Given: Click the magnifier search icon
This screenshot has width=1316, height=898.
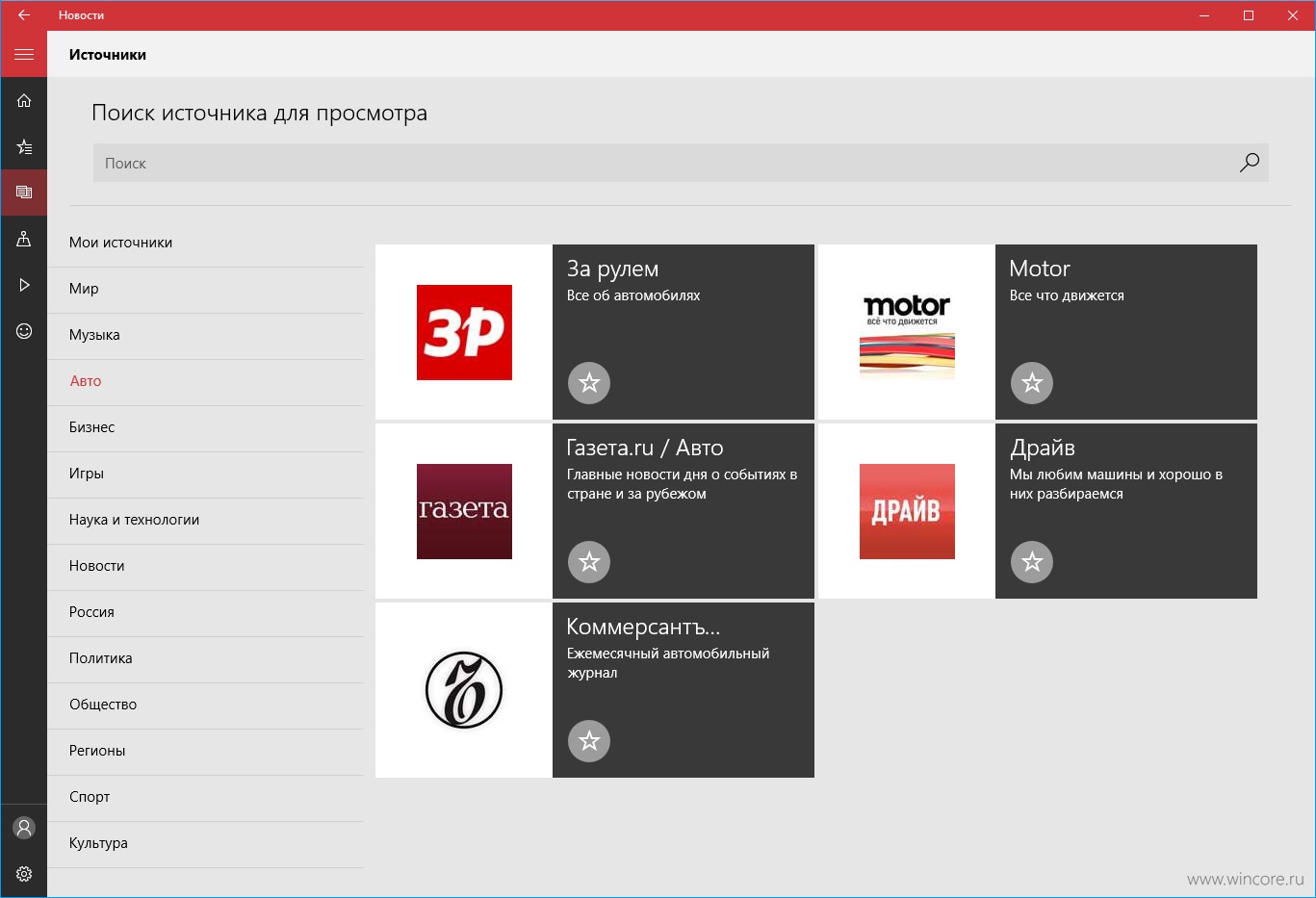Looking at the screenshot, I should pyautogui.click(x=1249, y=163).
